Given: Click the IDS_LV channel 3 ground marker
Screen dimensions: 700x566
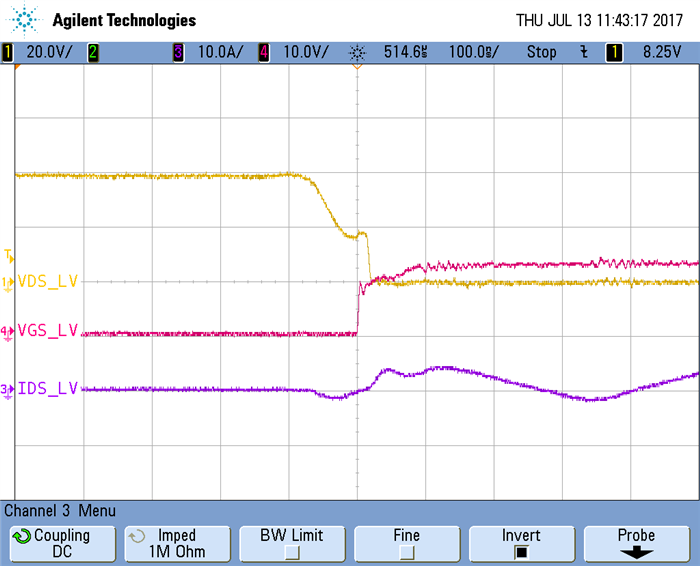Looking at the screenshot, I should (x=7, y=389).
